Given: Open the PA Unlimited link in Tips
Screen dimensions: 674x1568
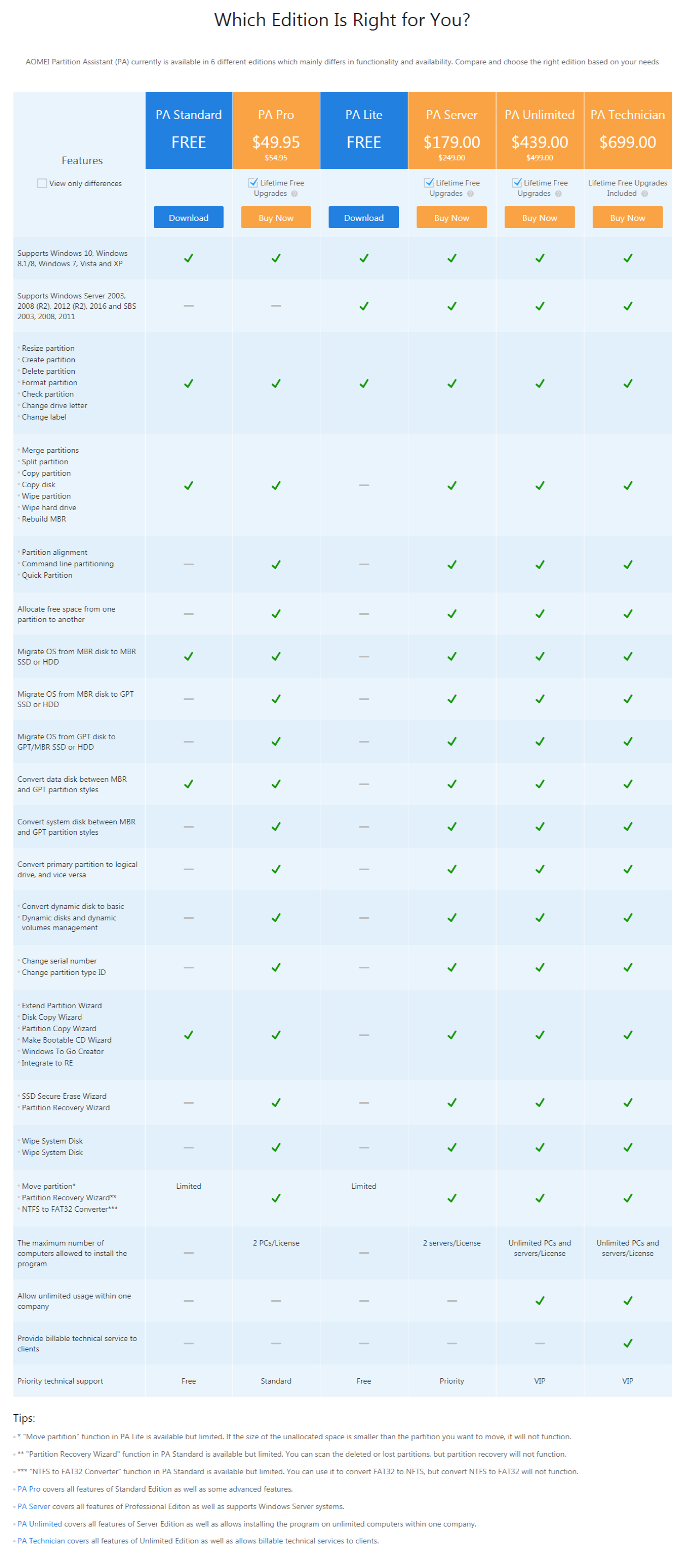Looking at the screenshot, I should tap(40, 1524).
